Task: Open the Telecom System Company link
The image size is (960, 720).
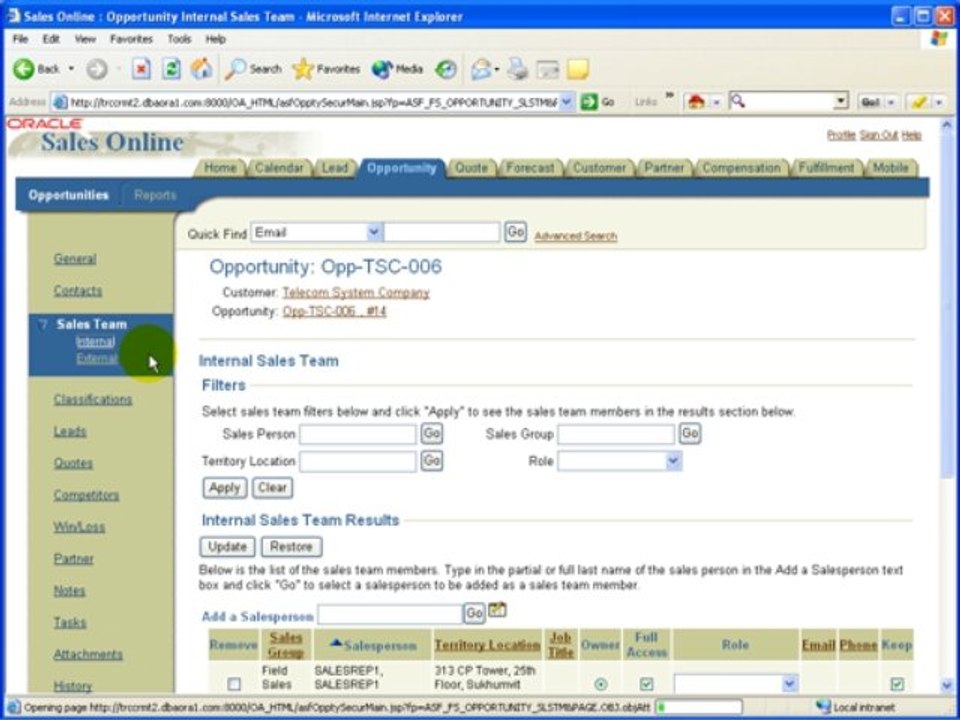Action: (356, 293)
